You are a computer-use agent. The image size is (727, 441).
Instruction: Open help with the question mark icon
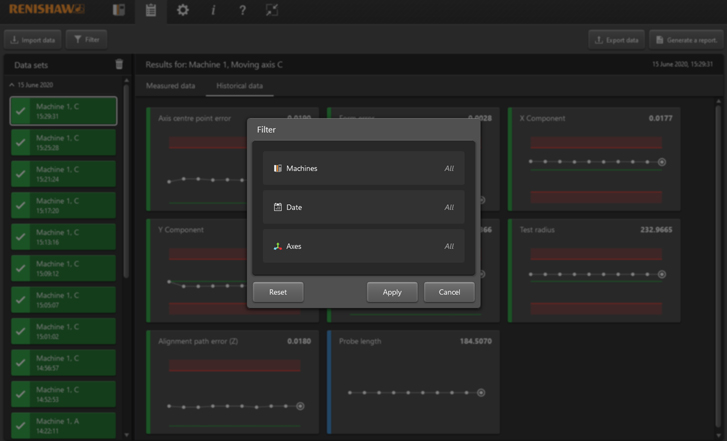tap(242, 11)
